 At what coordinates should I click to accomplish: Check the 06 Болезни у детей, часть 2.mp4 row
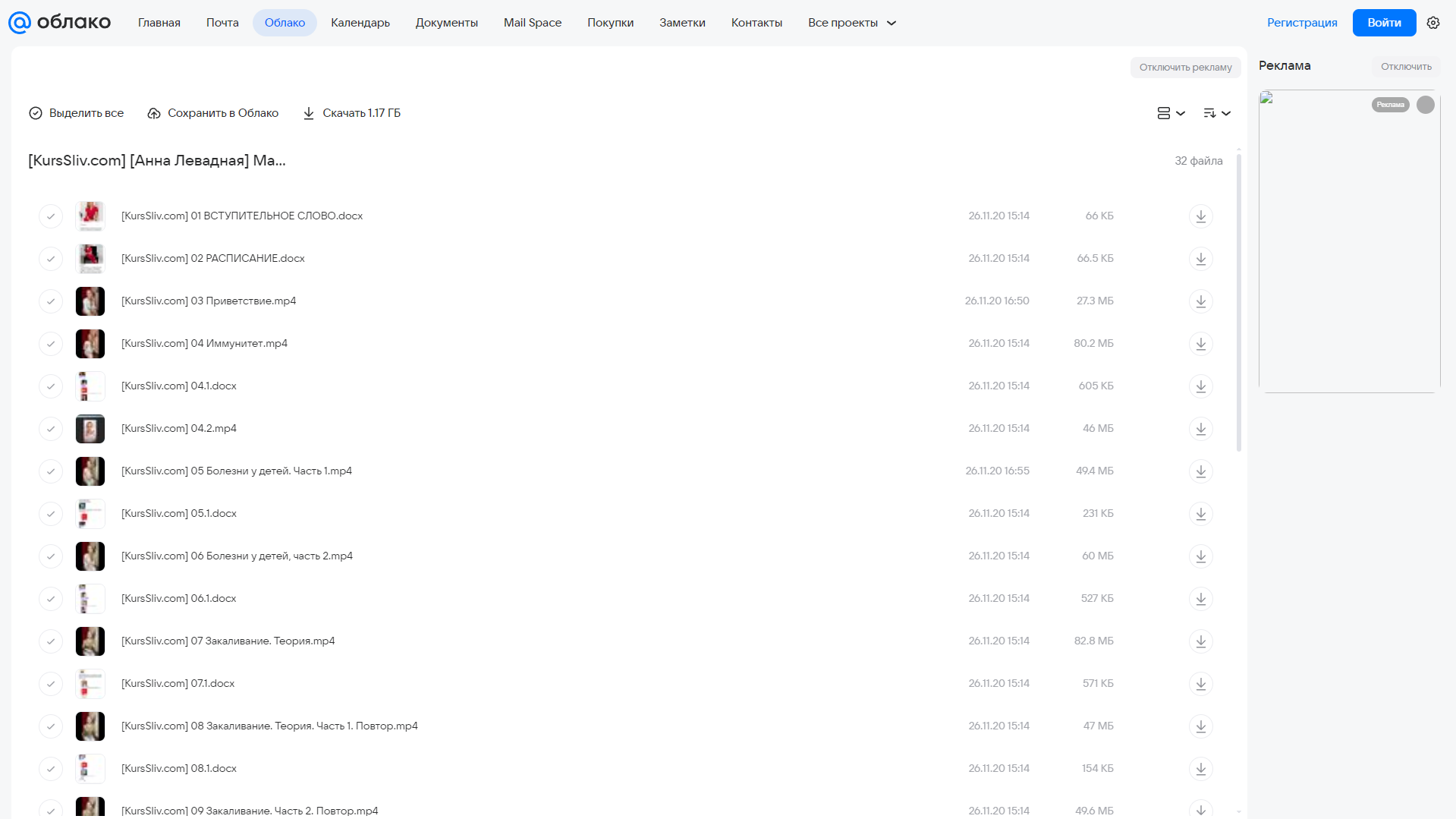pos(51,556)
